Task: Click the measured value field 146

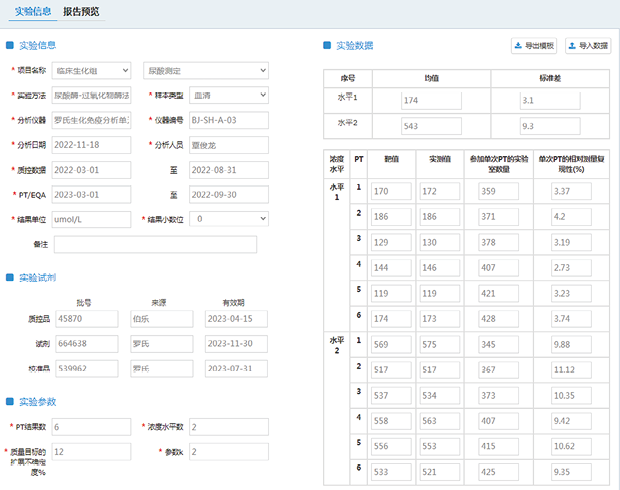Action: pos(440,268)
